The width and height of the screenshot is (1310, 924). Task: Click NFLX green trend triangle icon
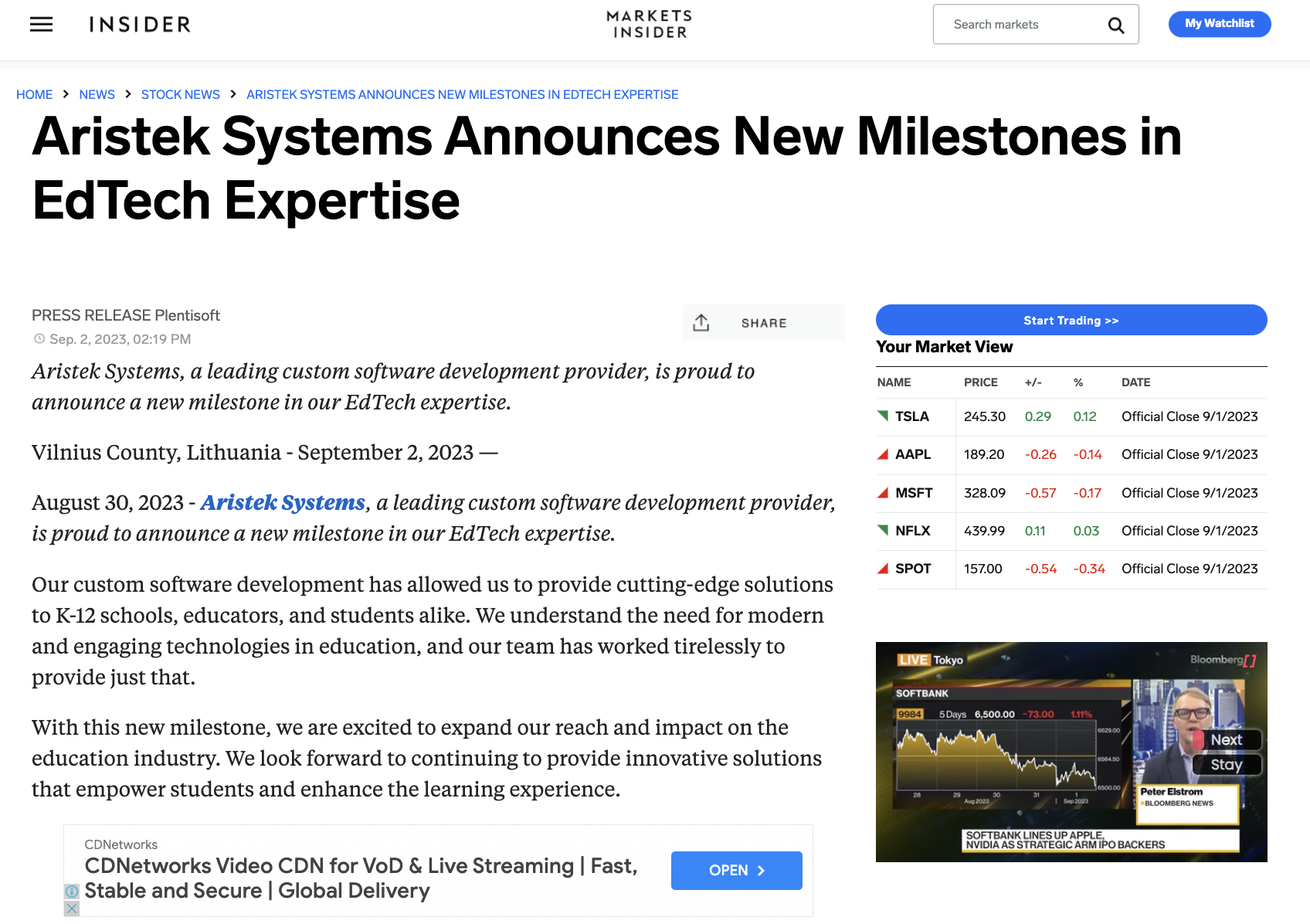(883, 530)
